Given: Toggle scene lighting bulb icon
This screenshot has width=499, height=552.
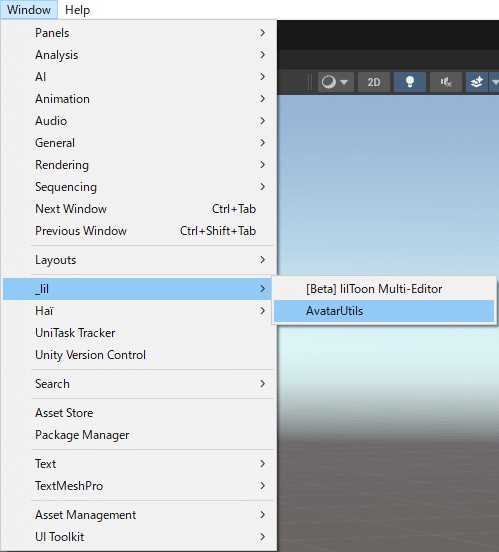Looking at the screenshot, I should (x=410, y=82).
